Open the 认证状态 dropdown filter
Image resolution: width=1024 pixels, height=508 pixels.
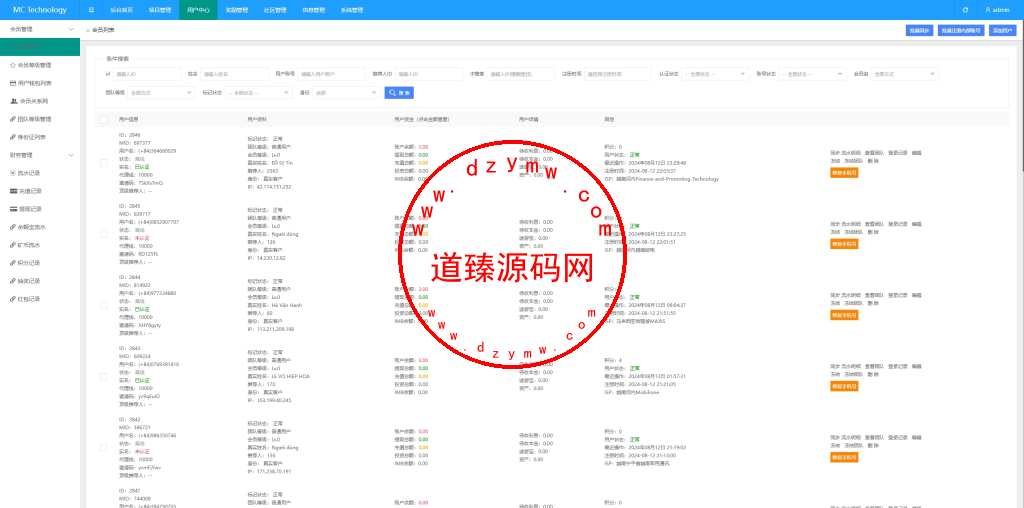pyautogui.click(x=716, y=74)
